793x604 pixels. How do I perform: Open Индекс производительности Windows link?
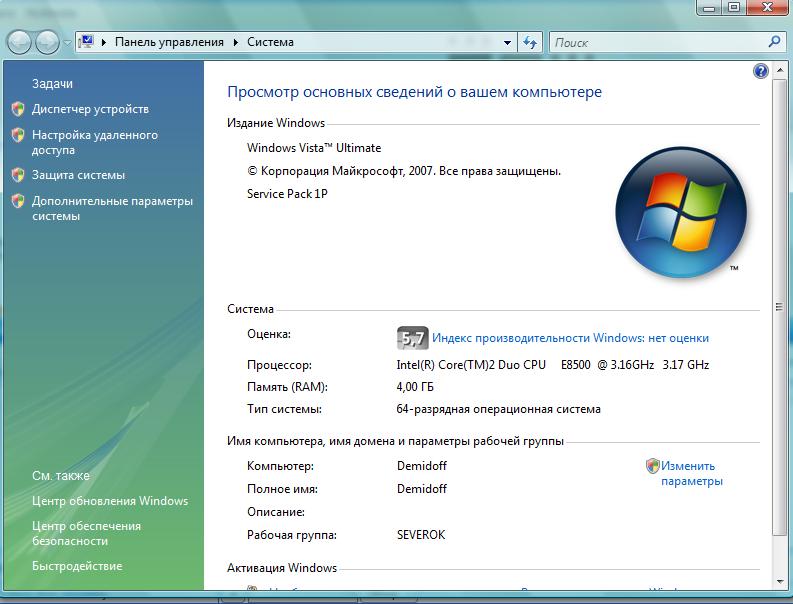click(570, 338)
